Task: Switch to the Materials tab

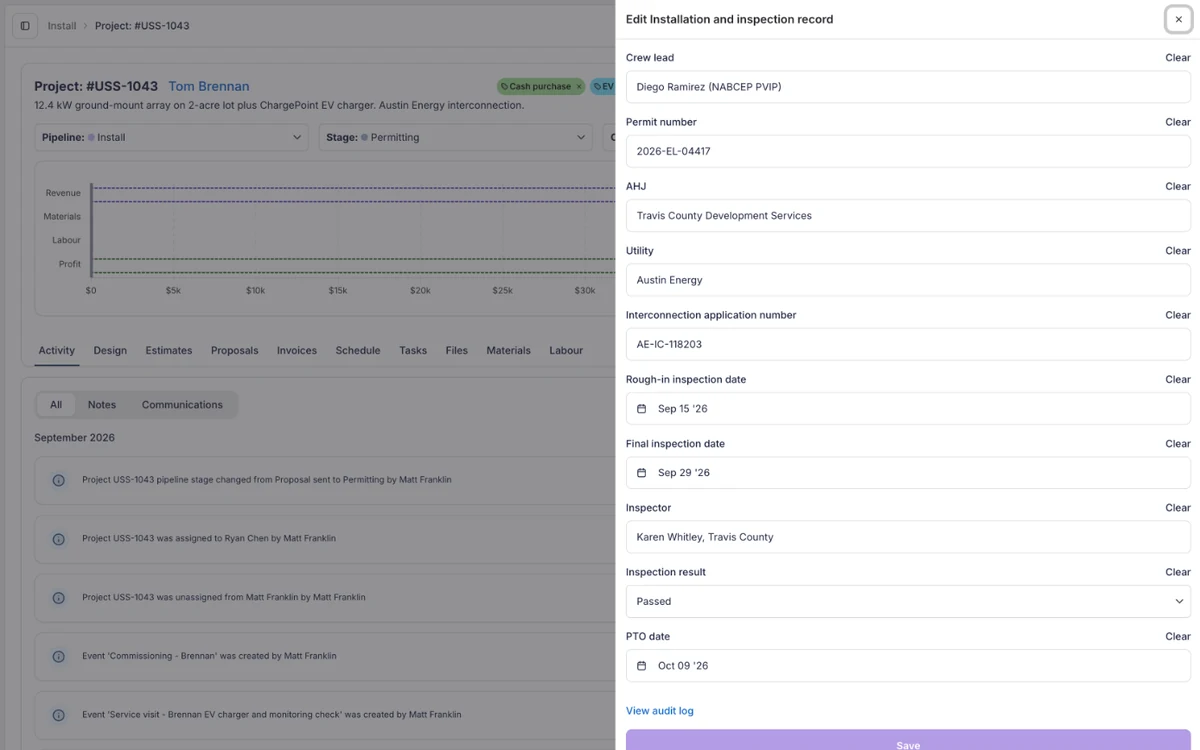Action: pos(508,351)
